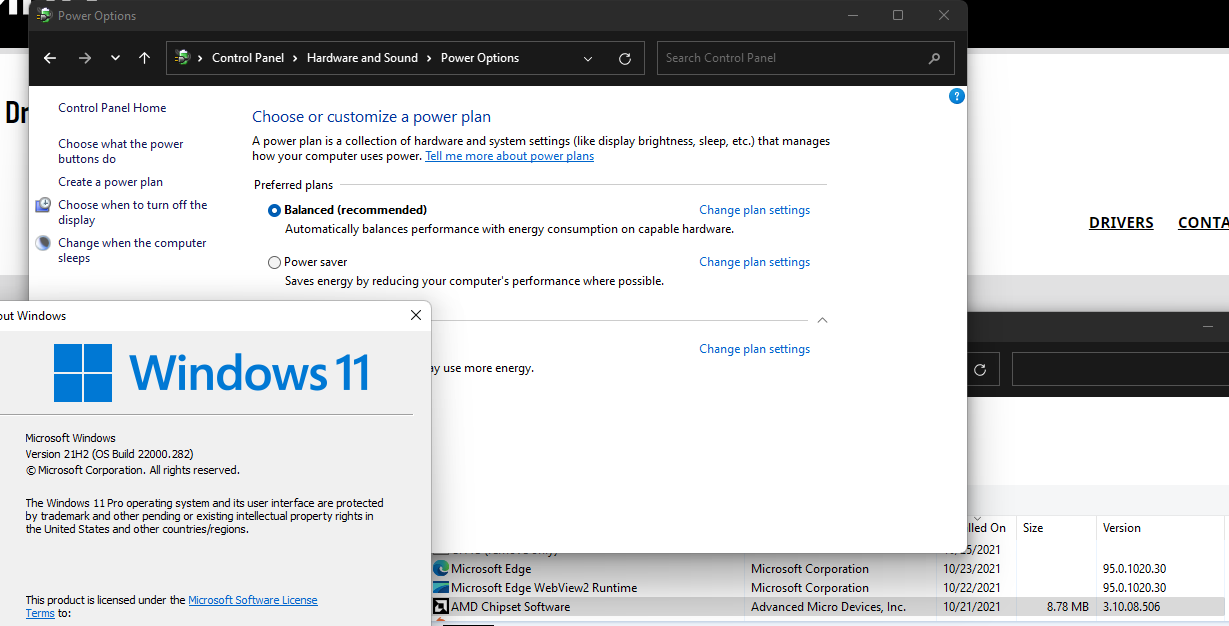The width and height of the screenshot is (1229, 626).
Task: Click the Power Options title bar icon
Action: click(44, 16)
